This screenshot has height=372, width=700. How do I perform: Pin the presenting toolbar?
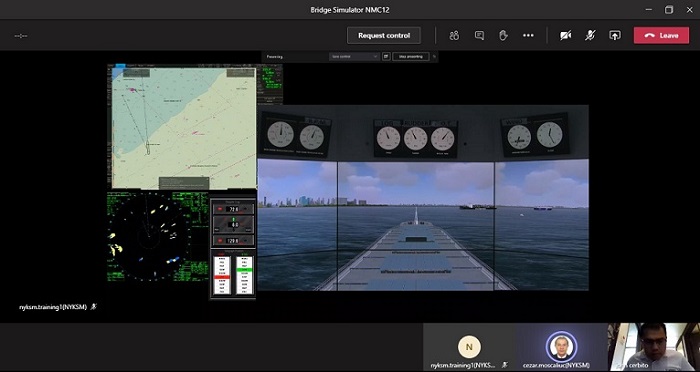click(x=434, y=57)
